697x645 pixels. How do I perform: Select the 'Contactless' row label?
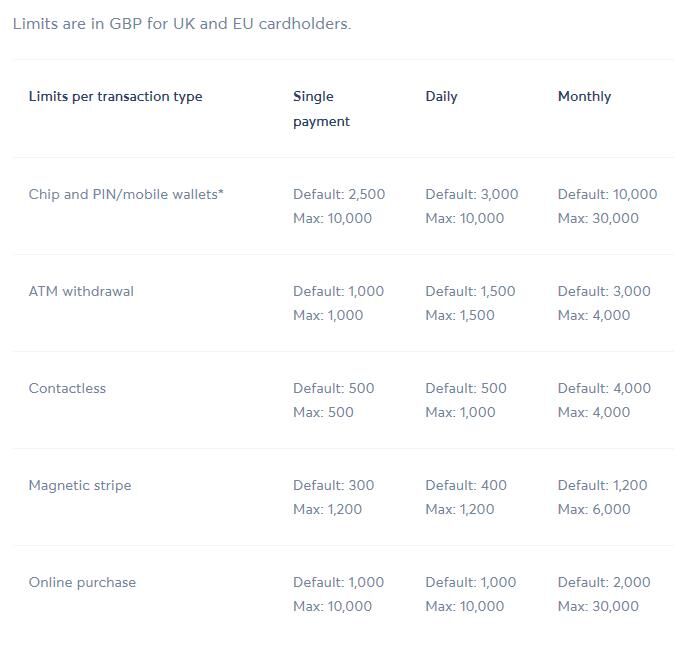click(67, 388)
